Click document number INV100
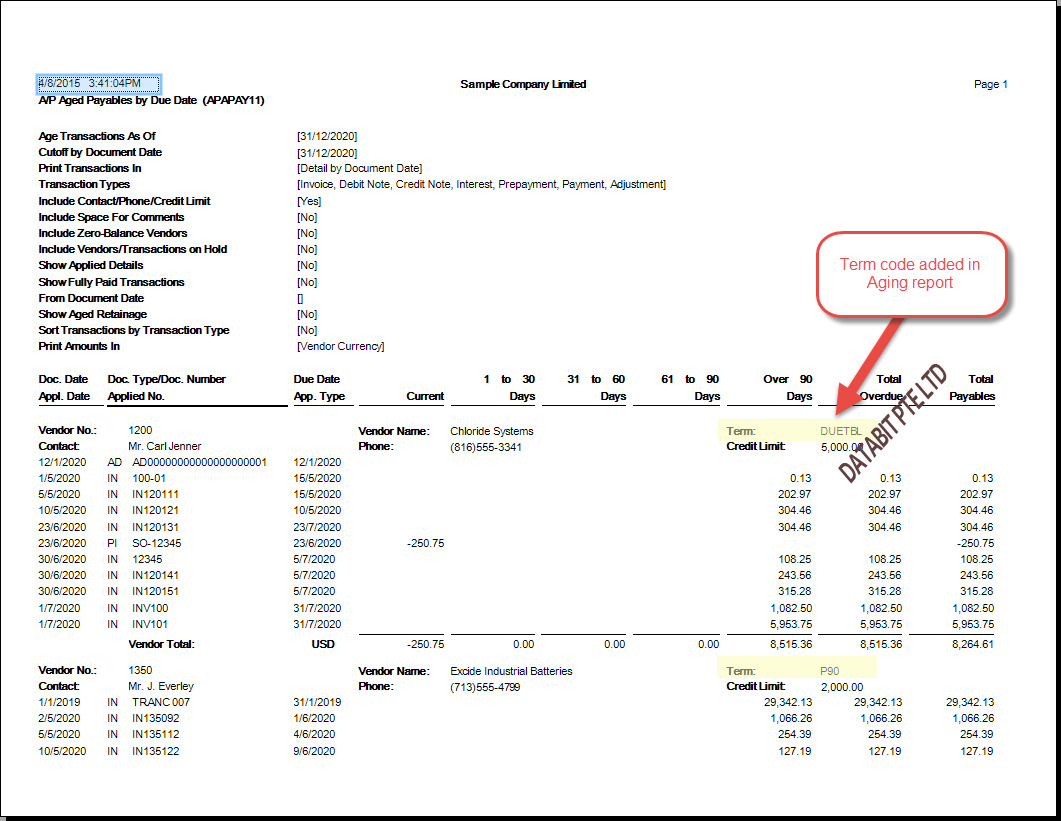1061x821 pixels. click(x=150, y=608)
